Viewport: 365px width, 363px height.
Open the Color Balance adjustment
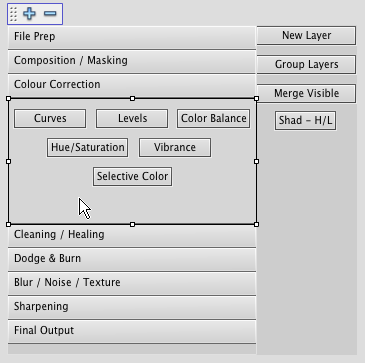(214, 119)
